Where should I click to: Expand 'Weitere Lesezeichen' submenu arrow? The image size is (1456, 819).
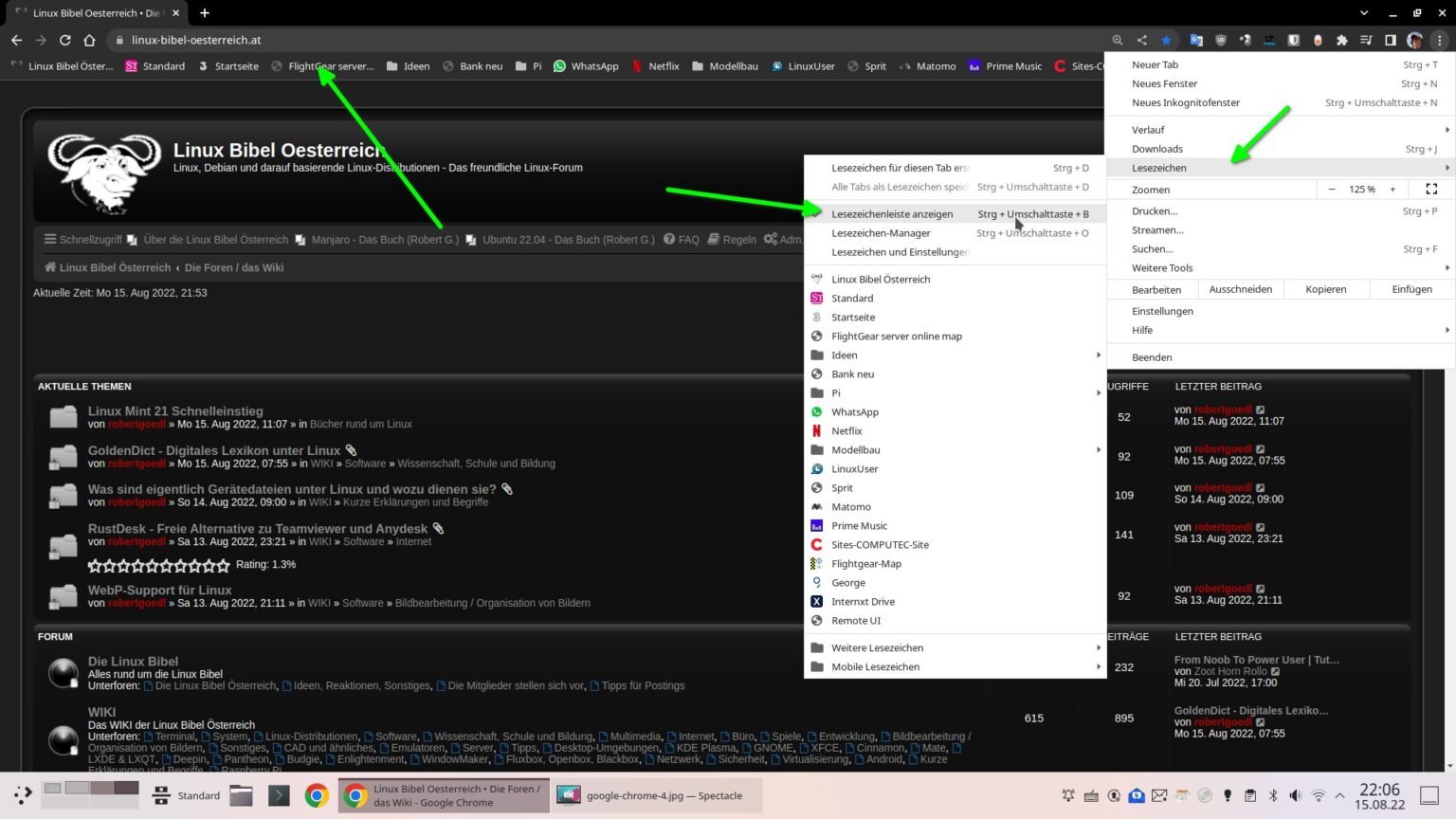point(1099,647)
